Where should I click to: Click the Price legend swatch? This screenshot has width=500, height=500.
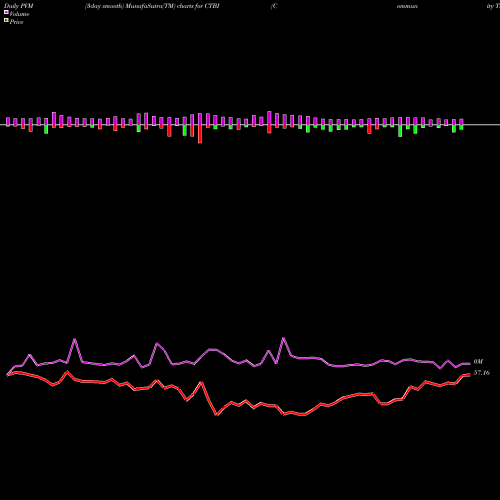[x=6, y=21]
